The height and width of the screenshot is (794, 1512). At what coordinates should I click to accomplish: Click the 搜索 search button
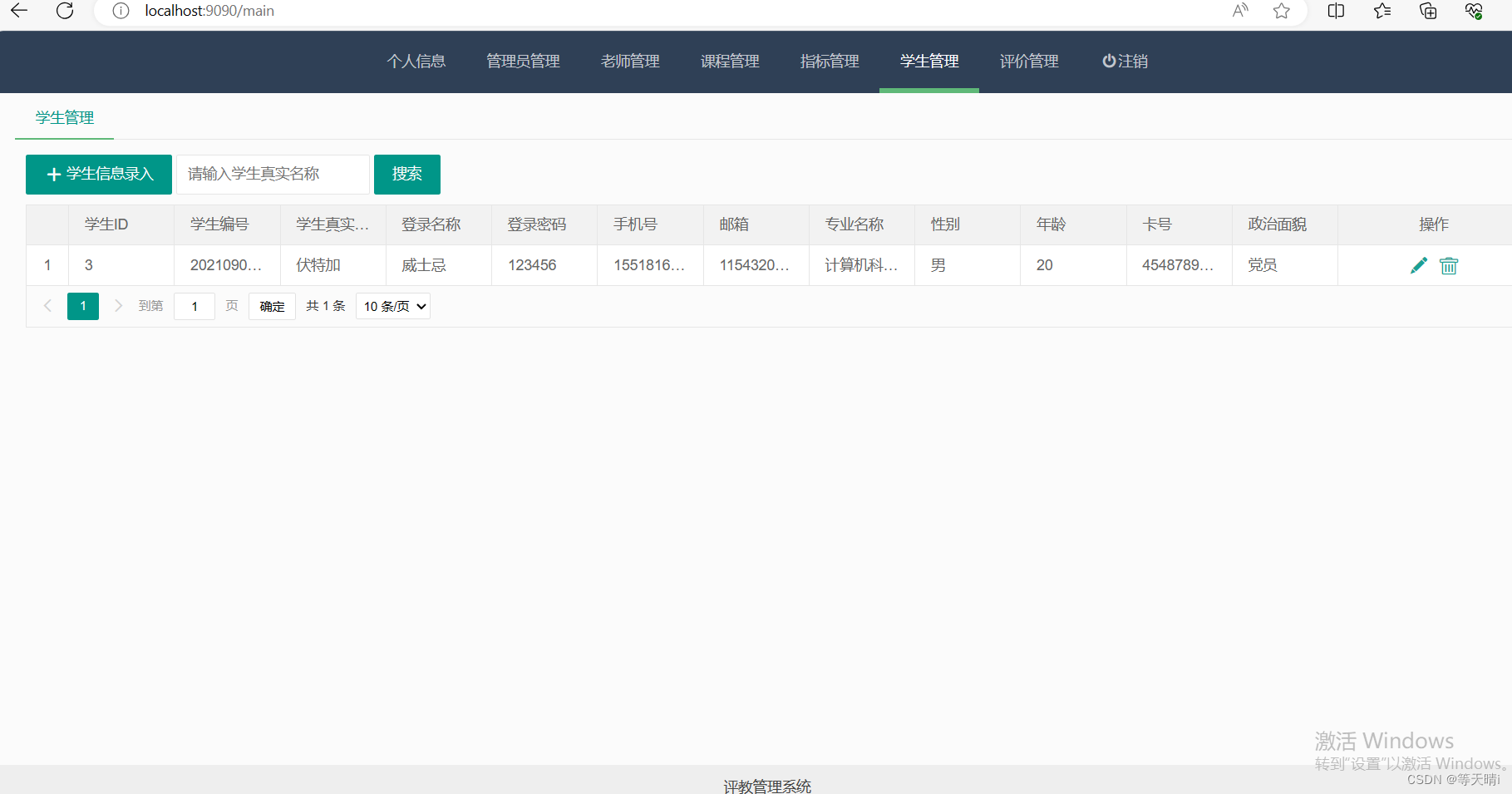(x=406, y=174)
